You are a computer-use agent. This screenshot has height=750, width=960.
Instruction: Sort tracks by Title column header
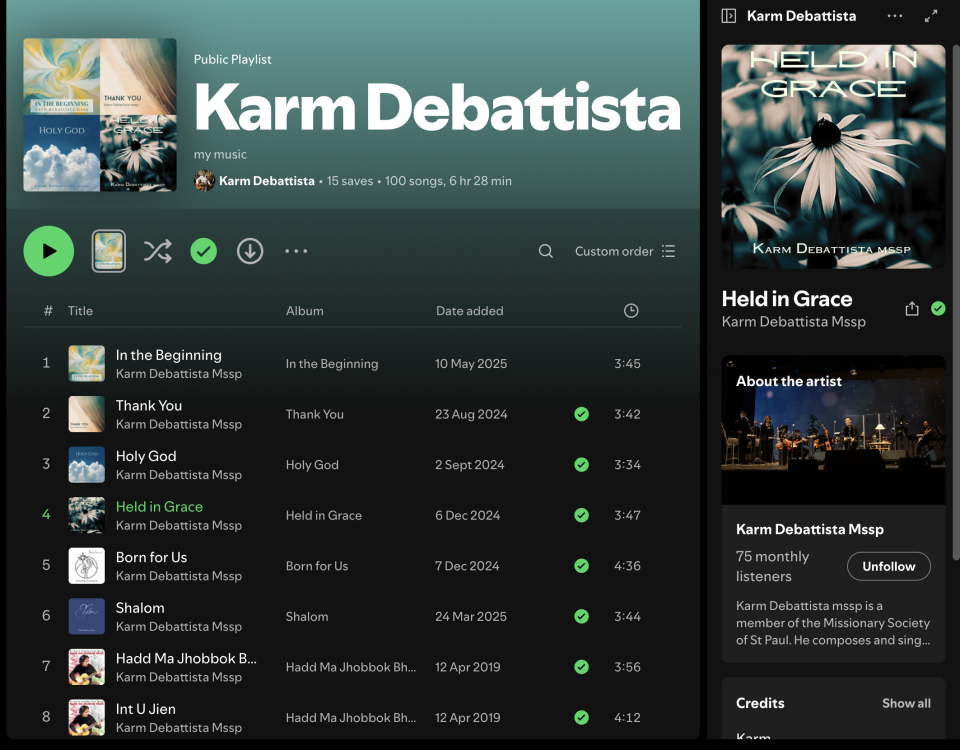click(80, 311)
